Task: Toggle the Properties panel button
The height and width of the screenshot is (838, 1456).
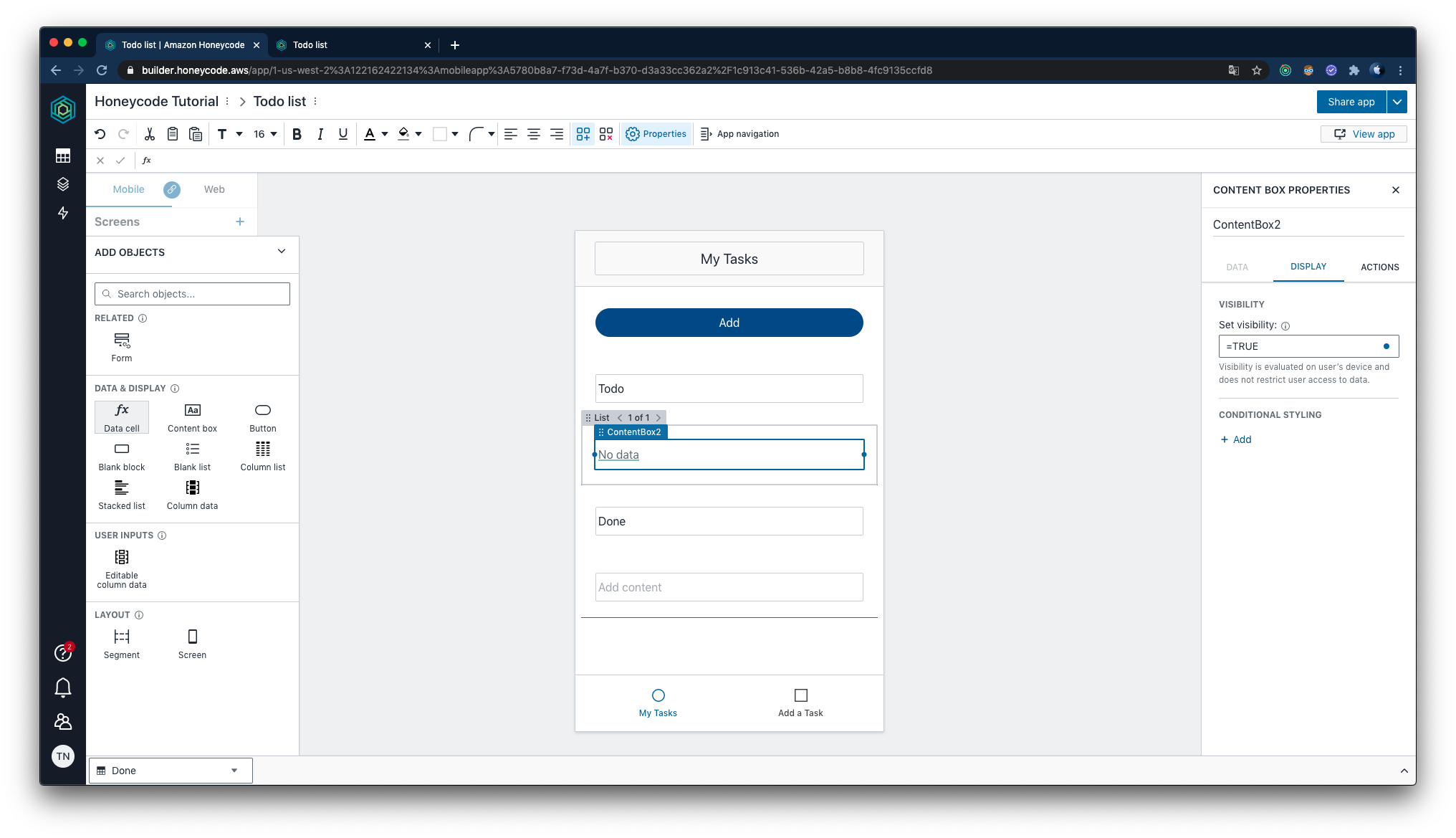Action: (656, 134)
